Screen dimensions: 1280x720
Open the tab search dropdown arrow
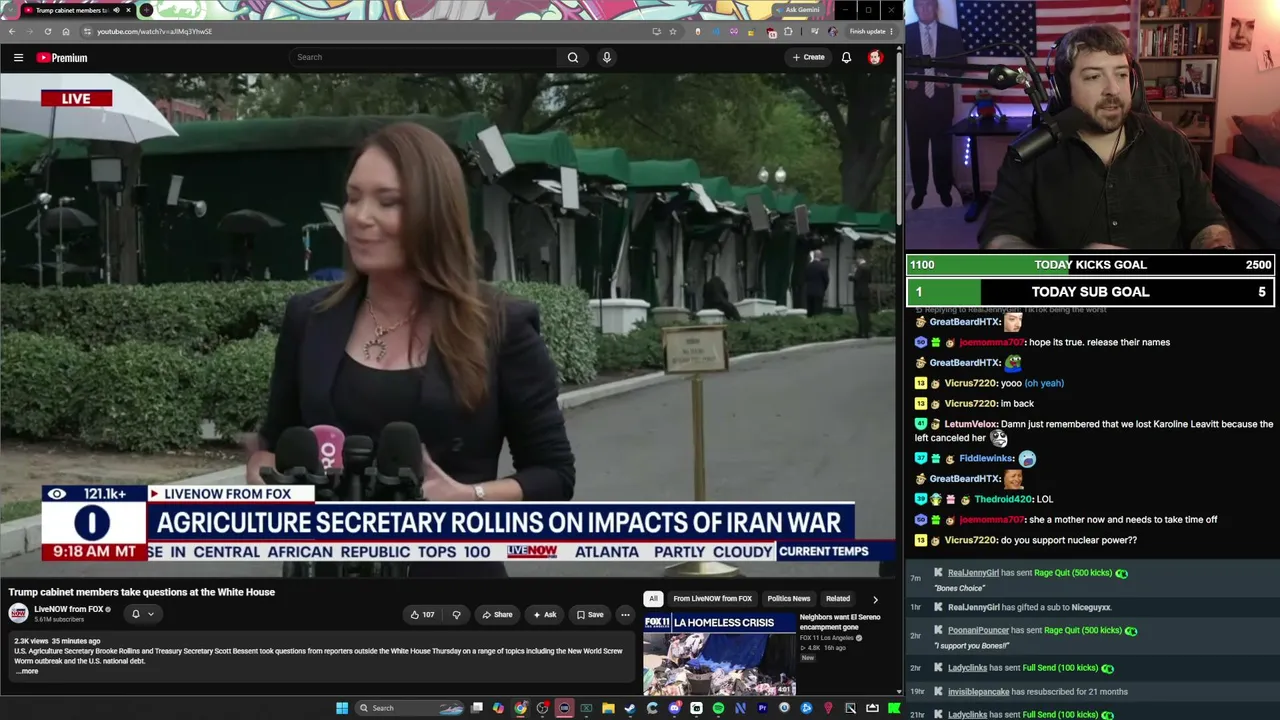pos(10,10)
